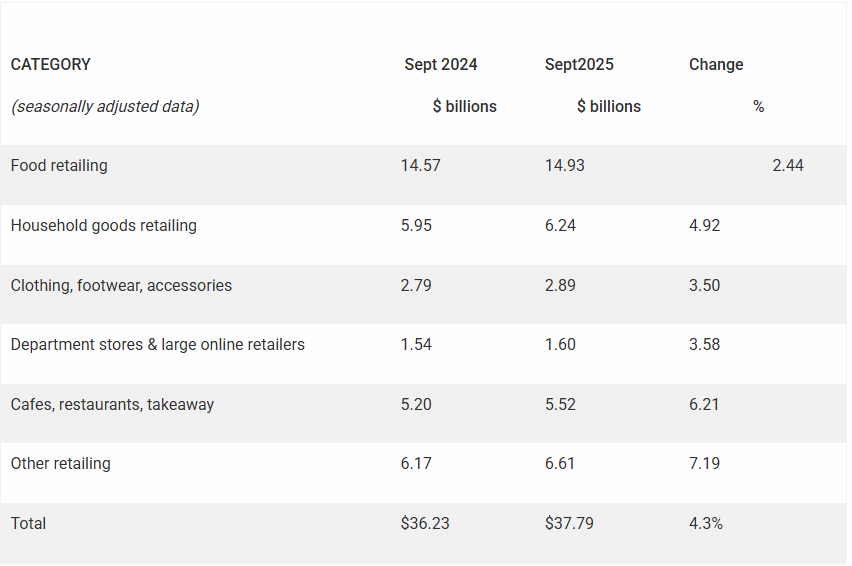Viewport: 852px width, 566px height.
Task: Select the Household goods retailing label
Action: point(104,226)
